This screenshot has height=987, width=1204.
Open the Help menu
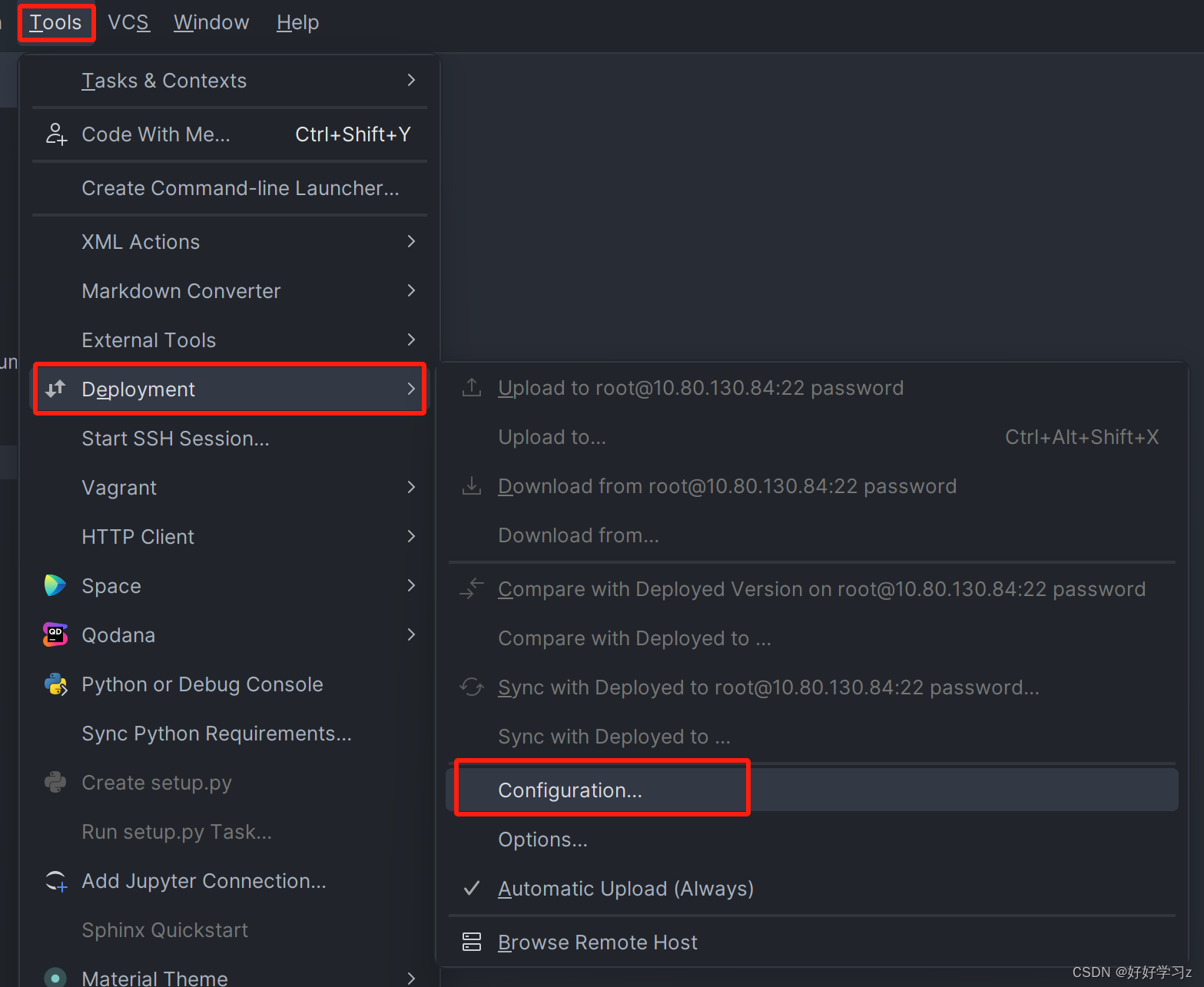[297, 22]
